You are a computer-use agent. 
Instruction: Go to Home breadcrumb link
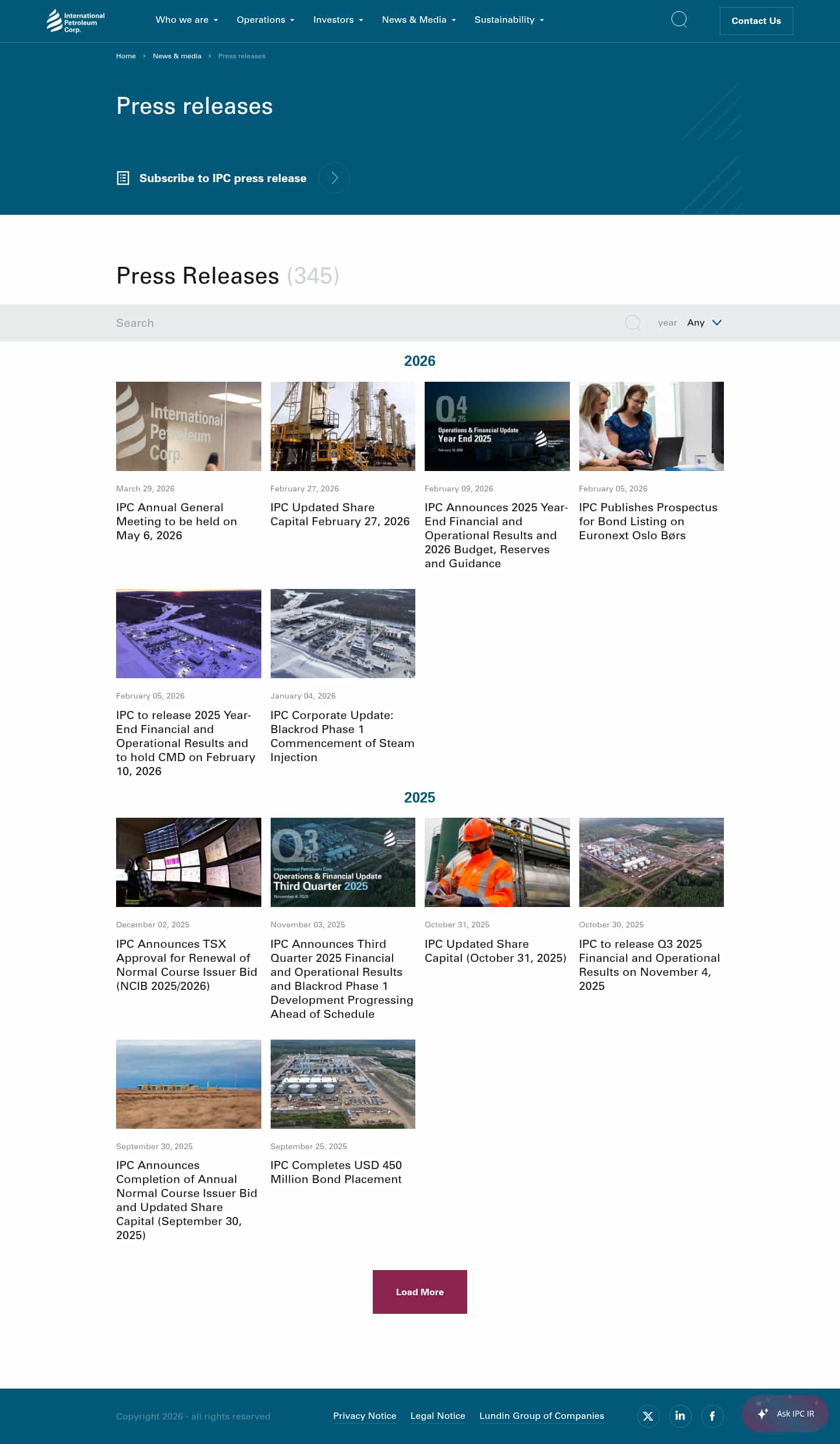(x=126, y=56)
